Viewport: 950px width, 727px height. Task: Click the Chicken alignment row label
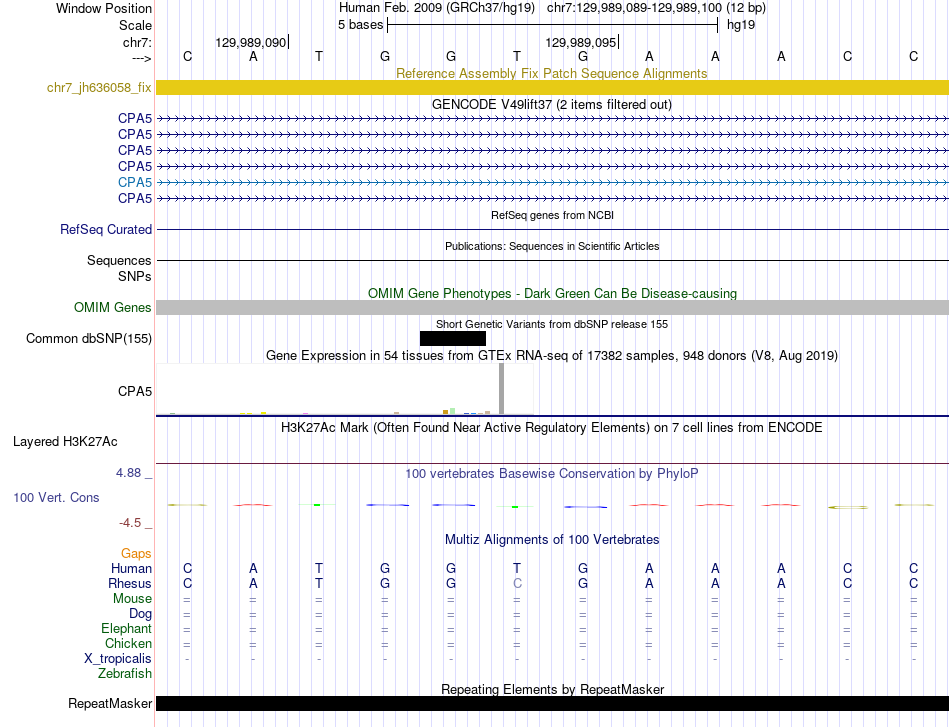[128, 643]
